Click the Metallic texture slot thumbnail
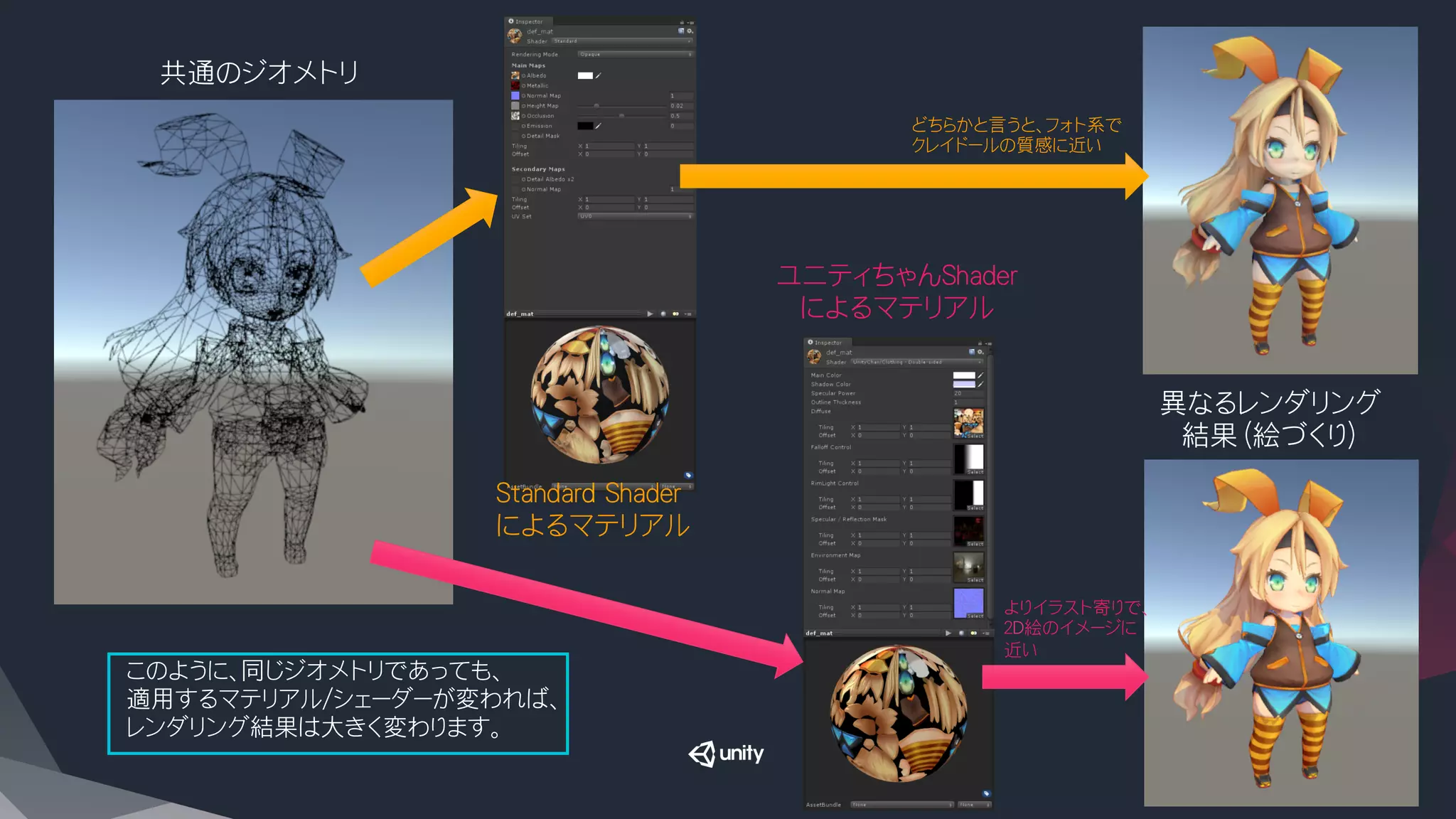This screenshot has width=1456, height=819. click(x=515, y=85)
